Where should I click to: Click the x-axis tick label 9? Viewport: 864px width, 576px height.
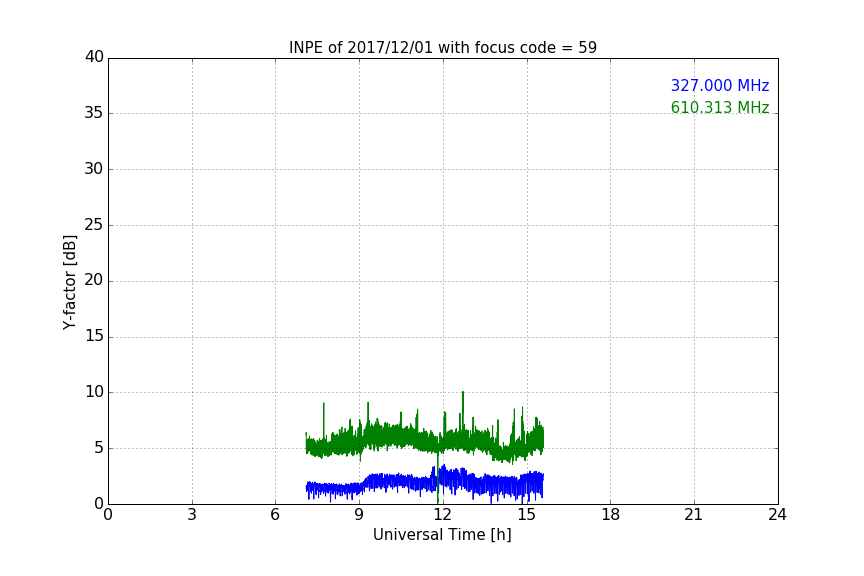(x=359, y=515)
